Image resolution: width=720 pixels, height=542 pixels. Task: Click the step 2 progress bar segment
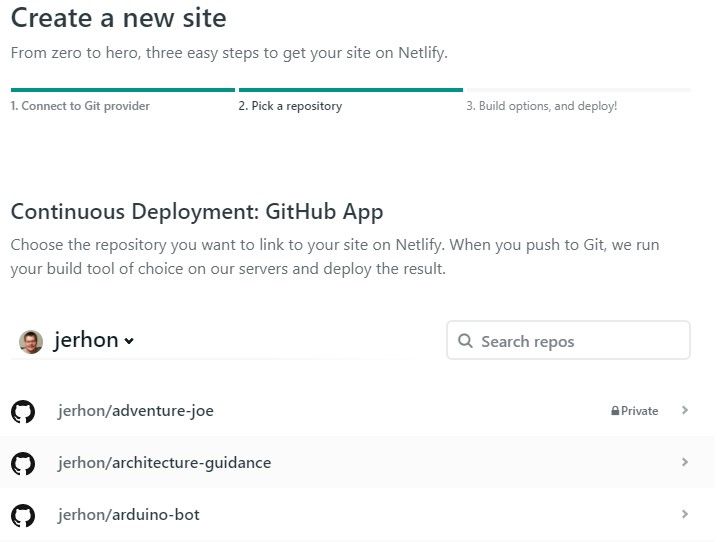click(x=351, y=90)
